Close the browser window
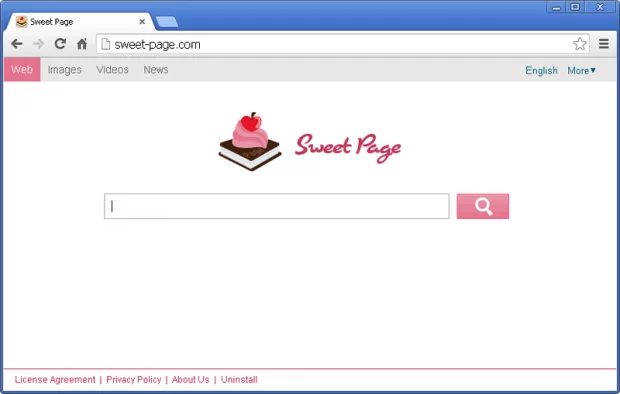The width and height of the screenshot is (620, 394). pos(600,7)
